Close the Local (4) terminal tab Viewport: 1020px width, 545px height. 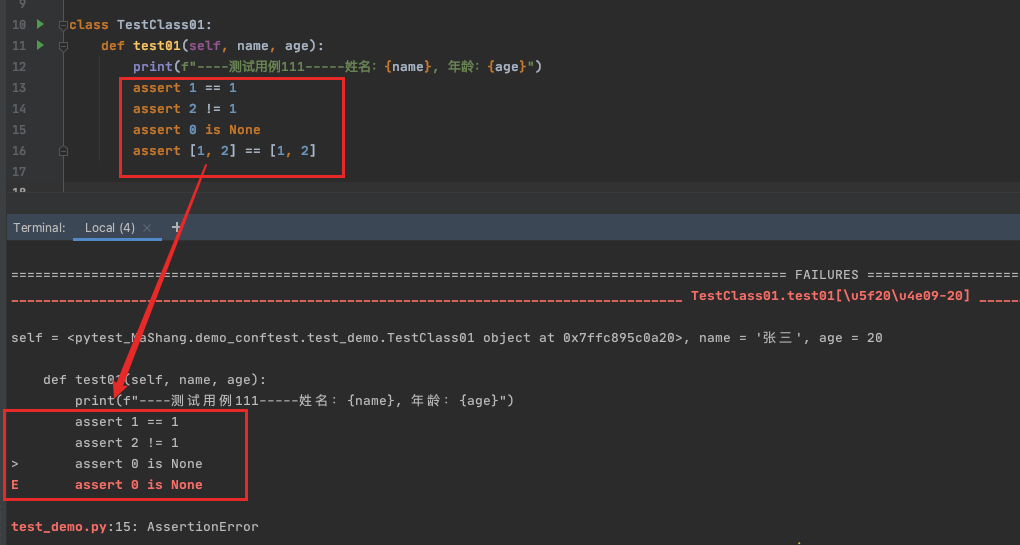coord(148,228)
